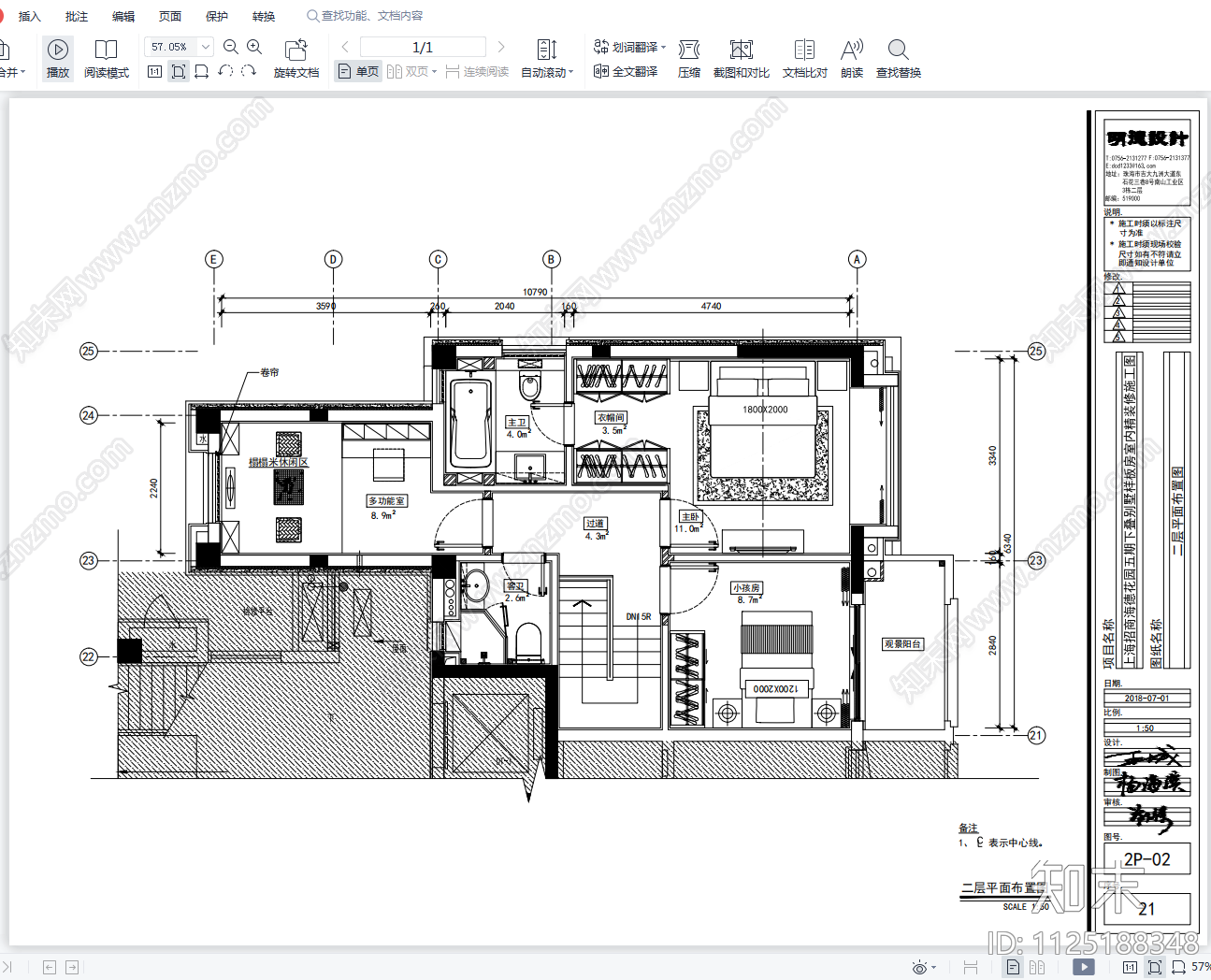
Task: Click the status bar zoom percentage 57%
Action: click(1201, 967)
